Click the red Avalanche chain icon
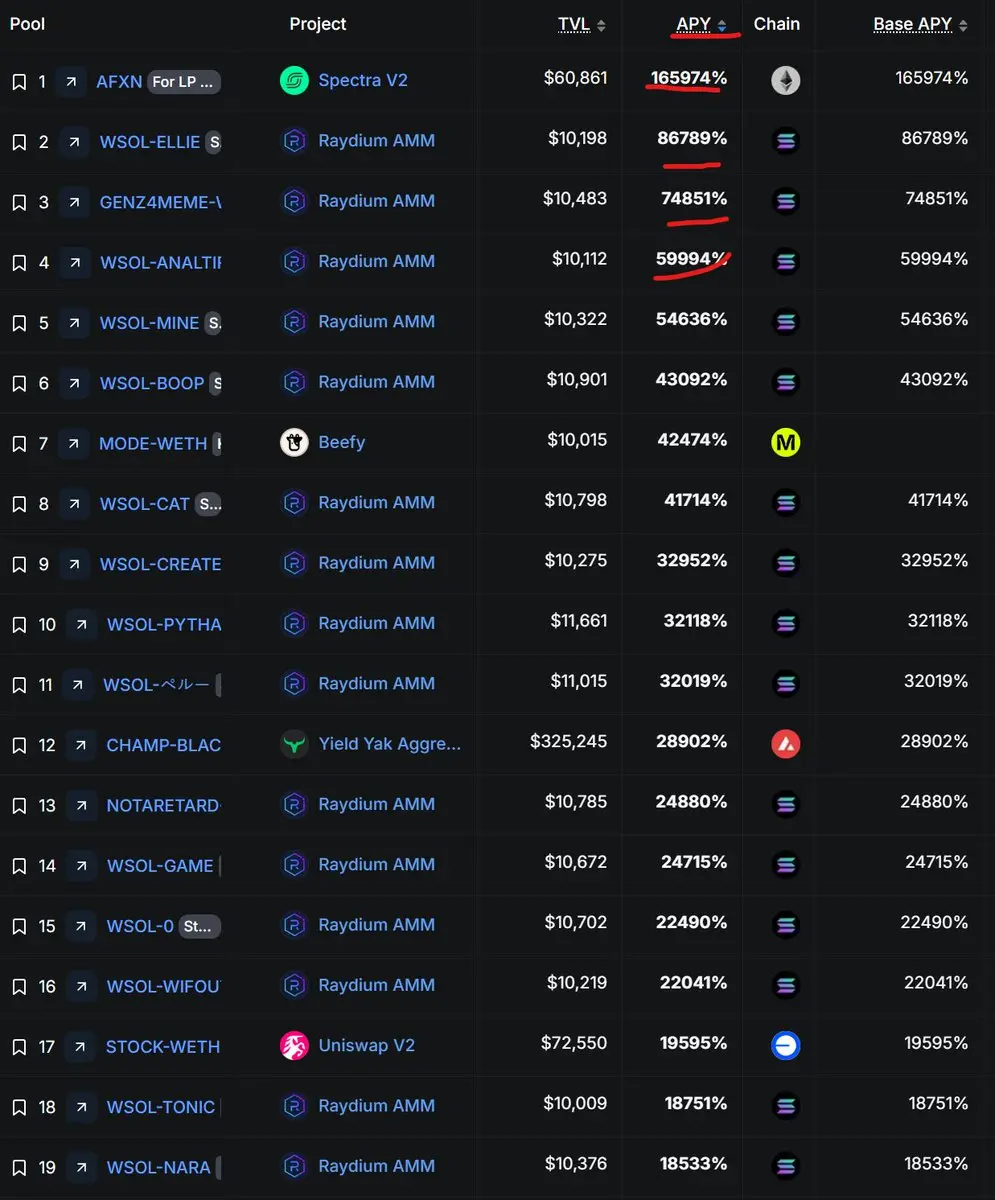Image resolution: width=995 pixels, height=1200 pixels. (x=786, y=744)
